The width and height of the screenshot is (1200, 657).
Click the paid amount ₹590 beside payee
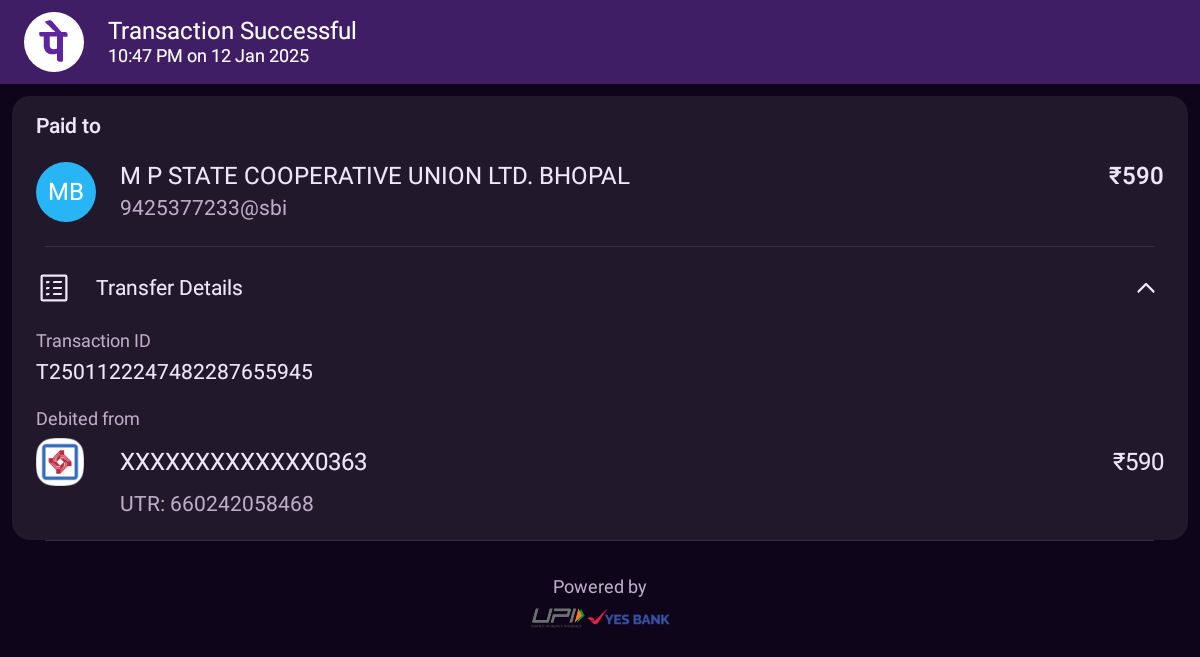pyautogui.click(x=1136, y=176)
